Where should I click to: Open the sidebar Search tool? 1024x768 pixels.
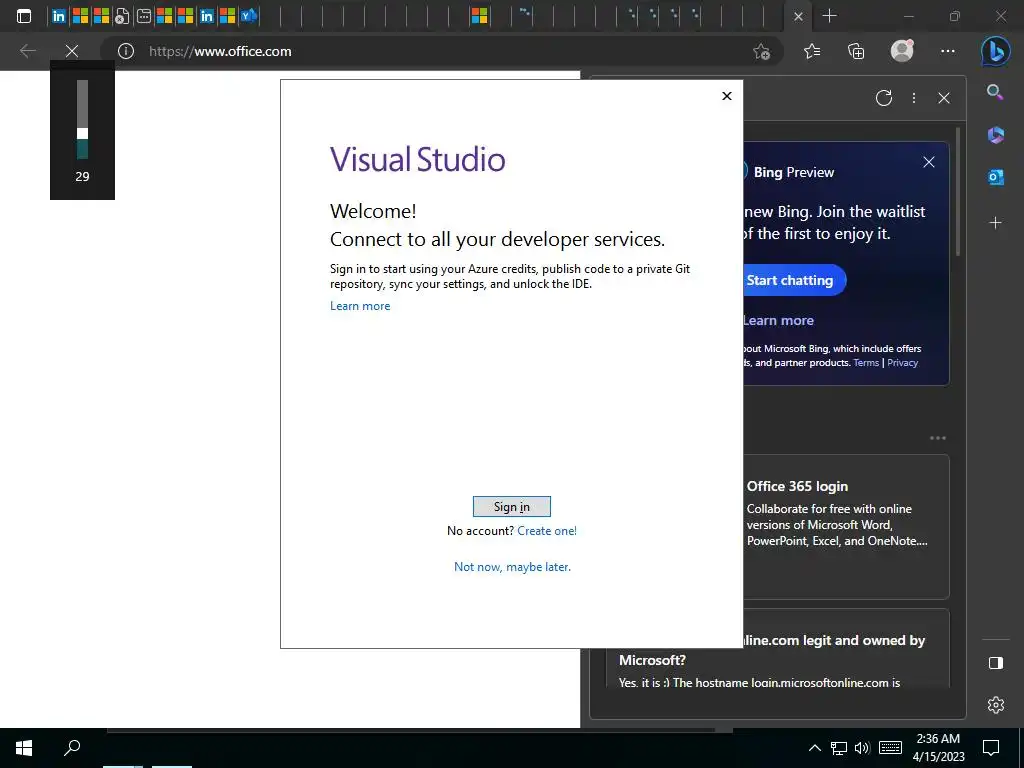click(995, 92)
